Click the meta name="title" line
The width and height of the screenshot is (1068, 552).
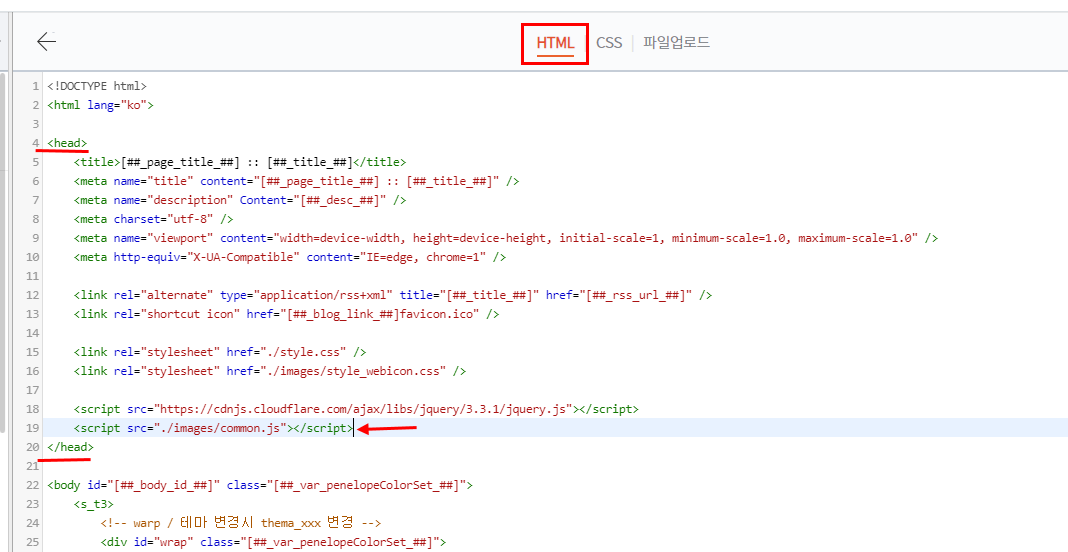click(x=297, y=181)
